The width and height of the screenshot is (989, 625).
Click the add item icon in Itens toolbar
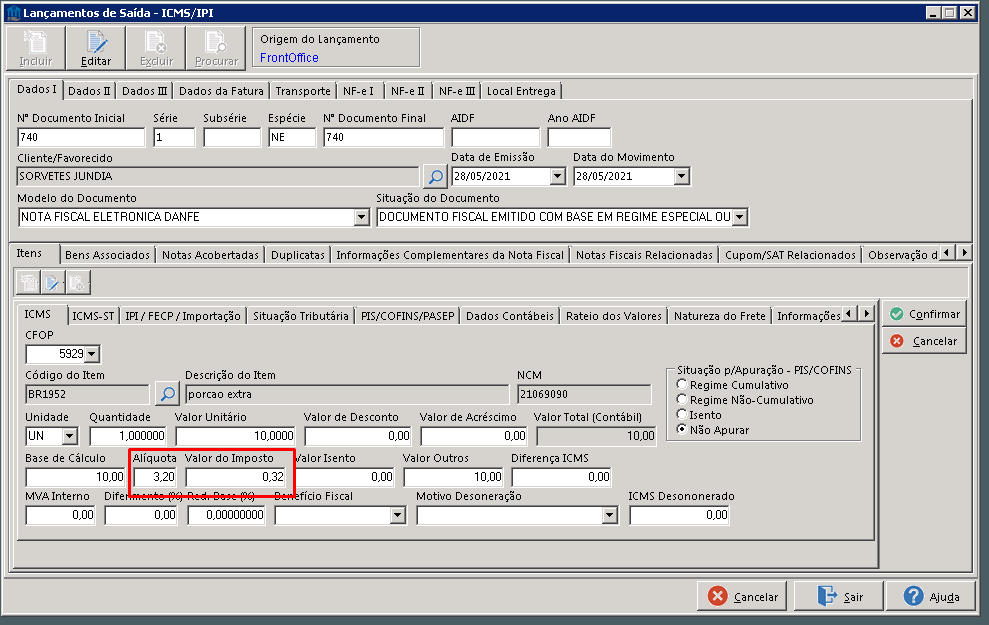coord(28,283)
